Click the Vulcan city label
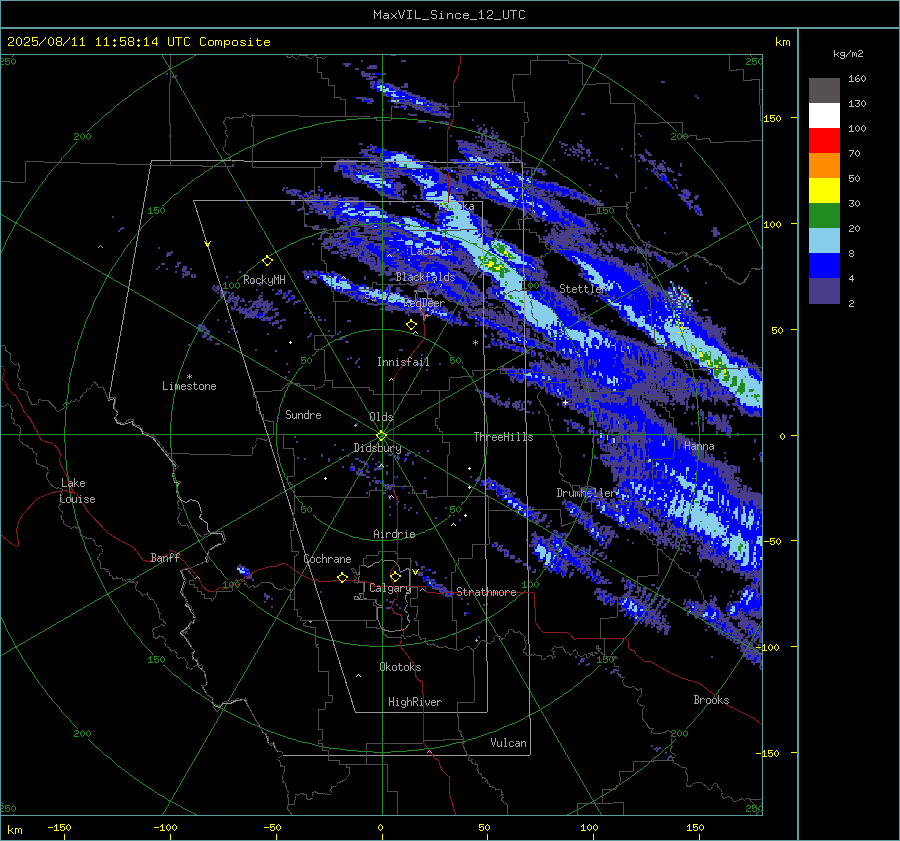Image resolution: width=900 pixels, height=841 pixels. (508, 743)
